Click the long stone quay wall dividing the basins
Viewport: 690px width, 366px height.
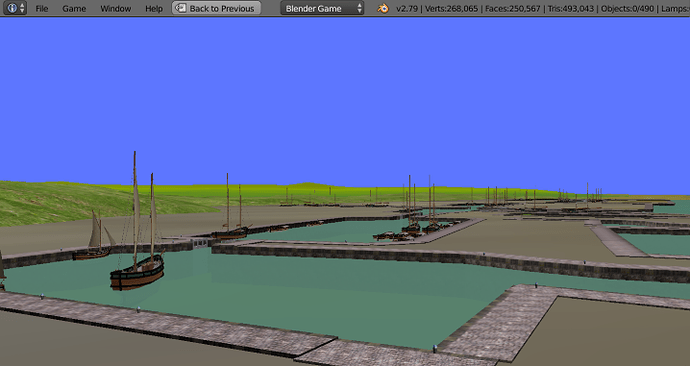click(449, 261)
